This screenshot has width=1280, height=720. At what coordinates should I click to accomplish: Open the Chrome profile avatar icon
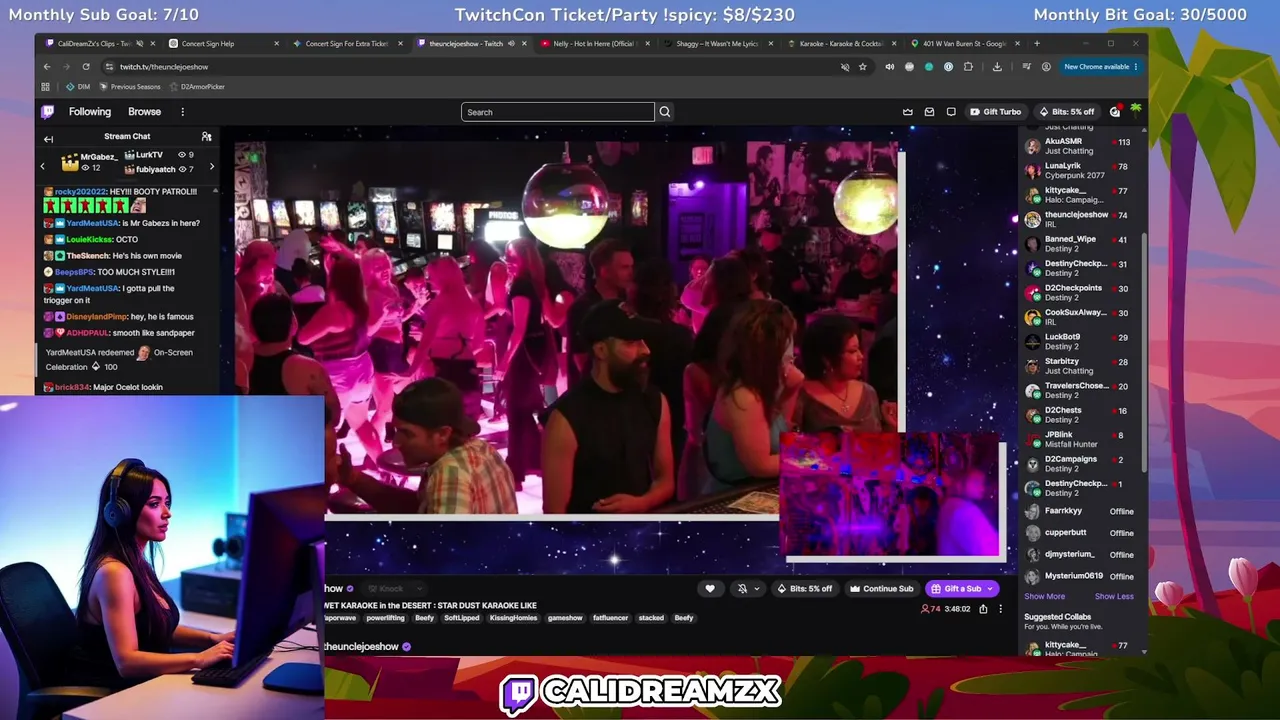pos(1046,67)
